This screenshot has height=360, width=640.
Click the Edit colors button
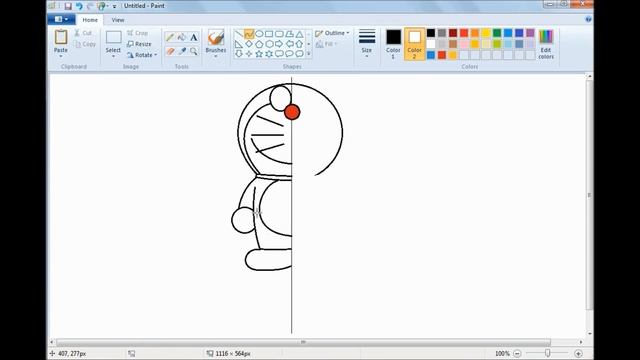(546, 44)
